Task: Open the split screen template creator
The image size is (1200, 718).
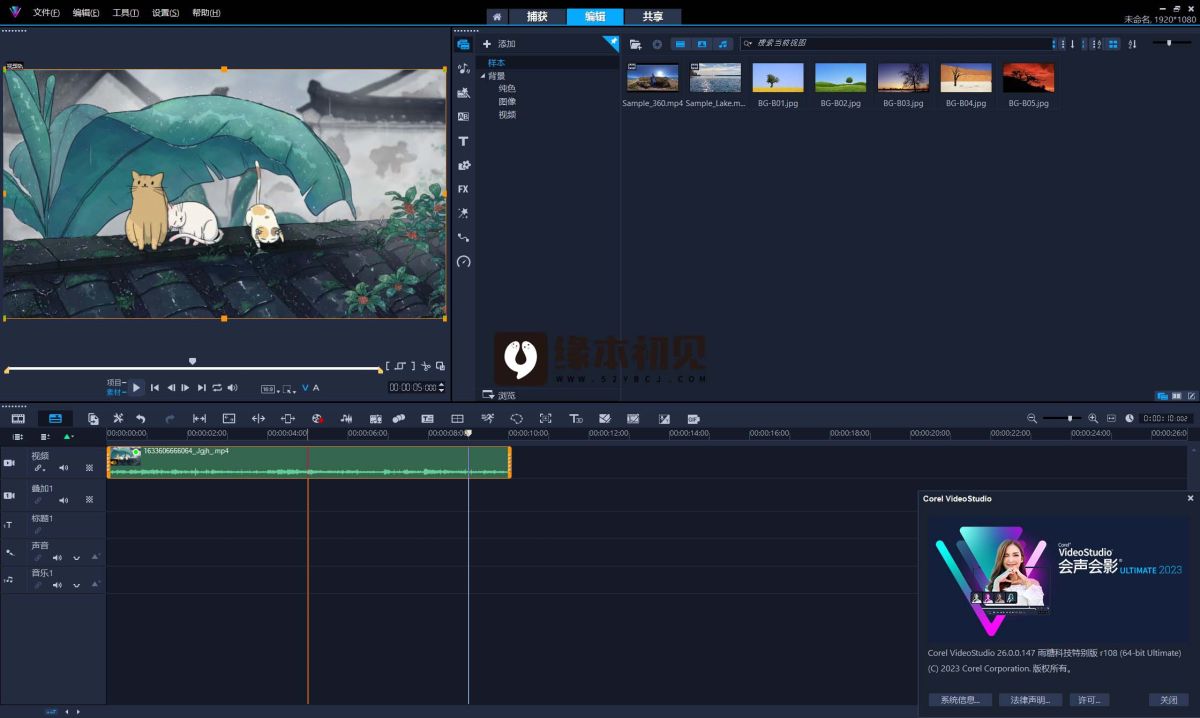Action: click(x=457, y=418)
